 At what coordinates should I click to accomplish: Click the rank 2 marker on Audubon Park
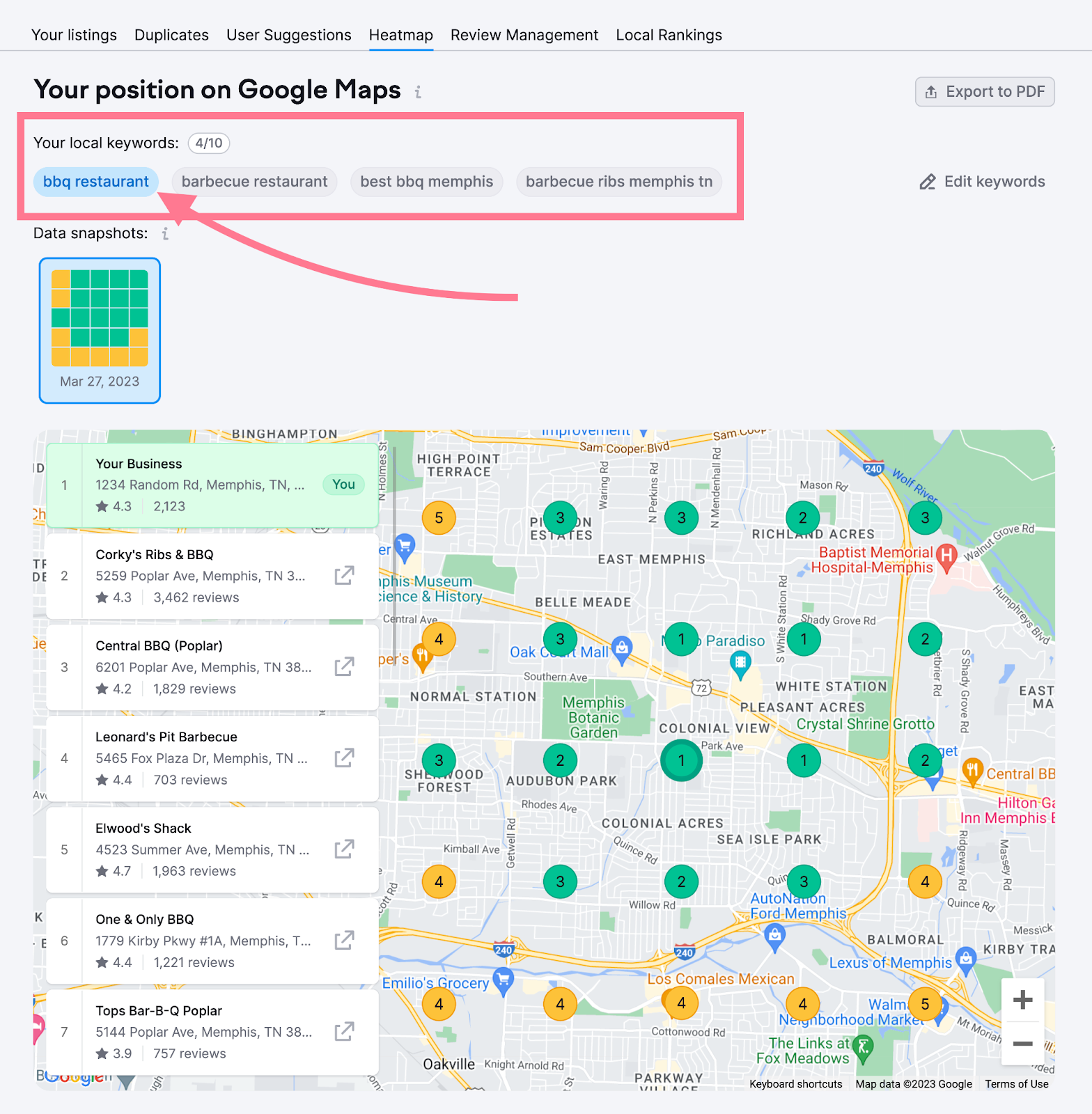[x=560, y=760]
